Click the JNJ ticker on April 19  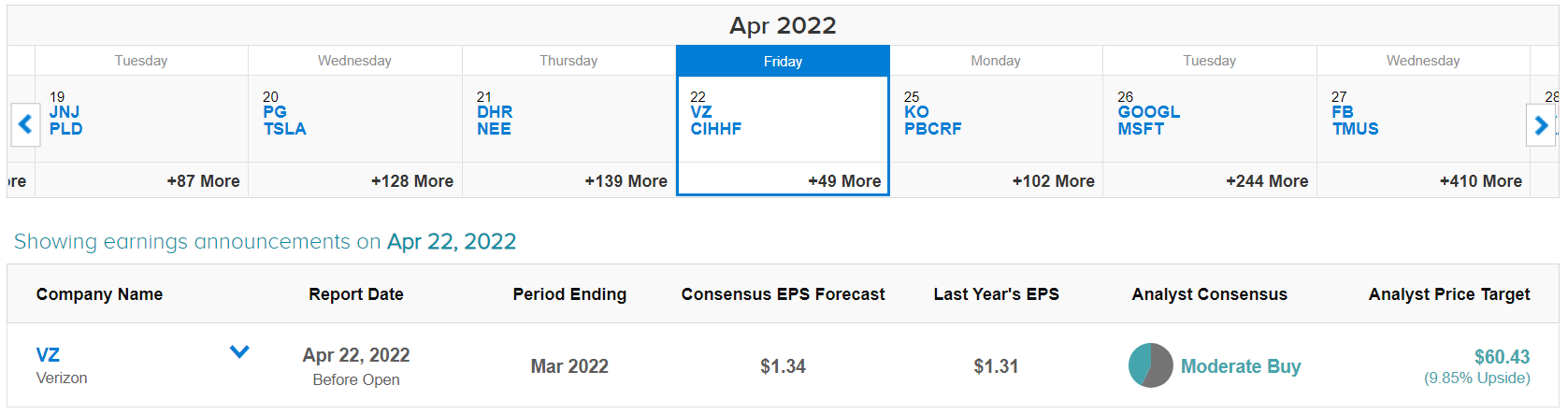(65, 112)
